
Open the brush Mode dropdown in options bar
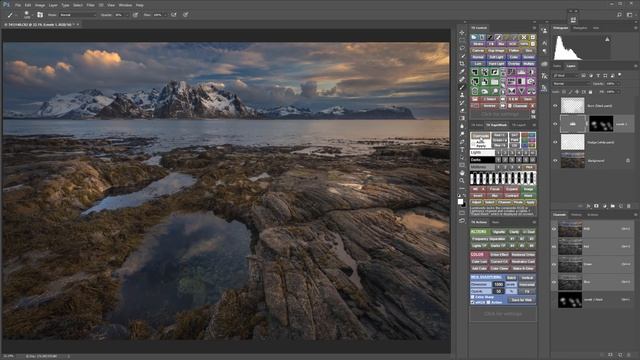click(x=78, y=15)
